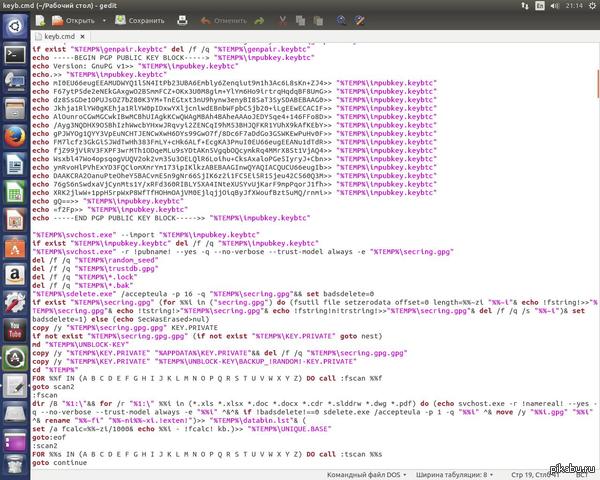
Task: Open the YouTube launcher icon
Action: tap(15, 330)
